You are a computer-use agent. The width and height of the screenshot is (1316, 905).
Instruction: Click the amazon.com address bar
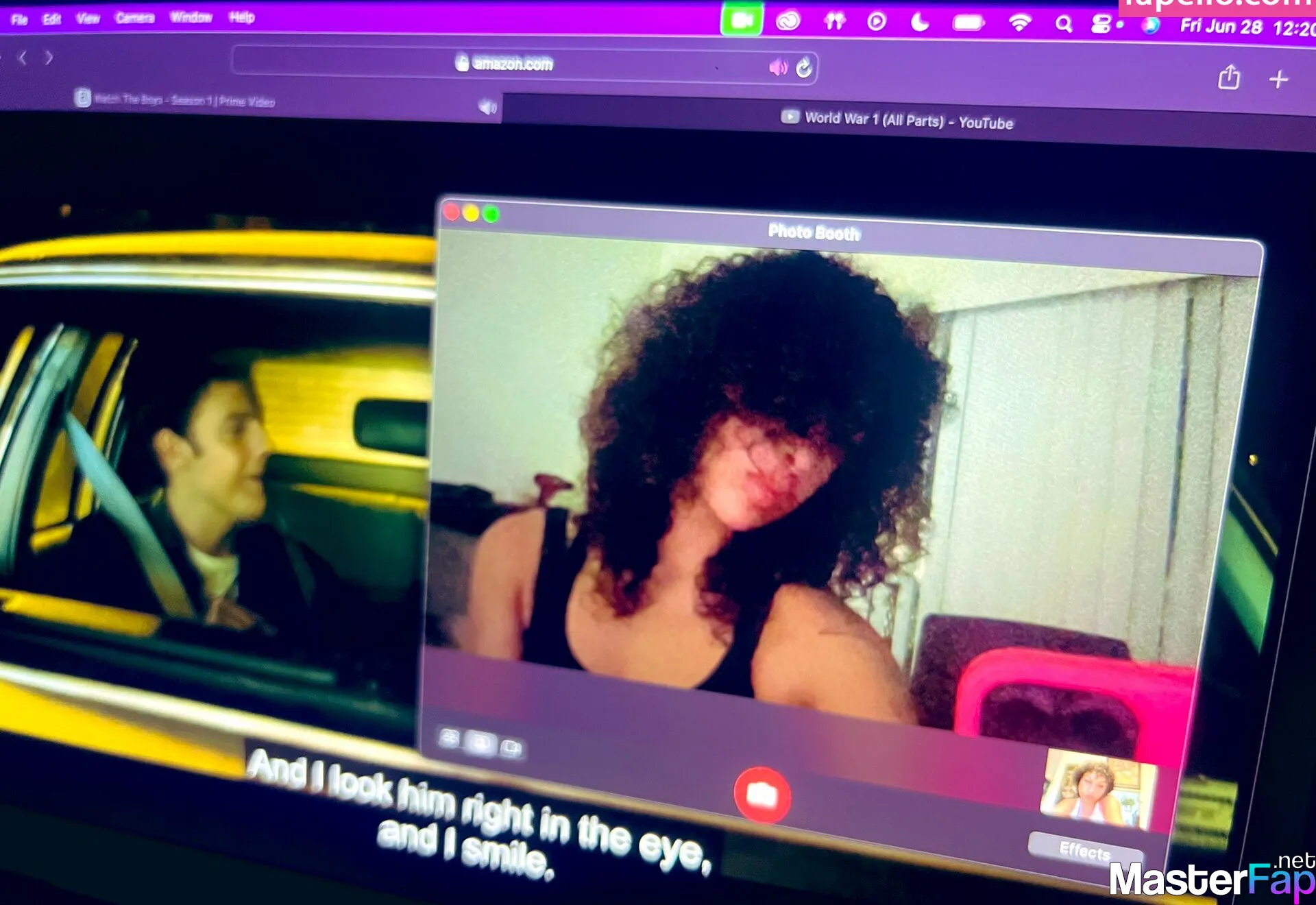[x=524, y=64]
